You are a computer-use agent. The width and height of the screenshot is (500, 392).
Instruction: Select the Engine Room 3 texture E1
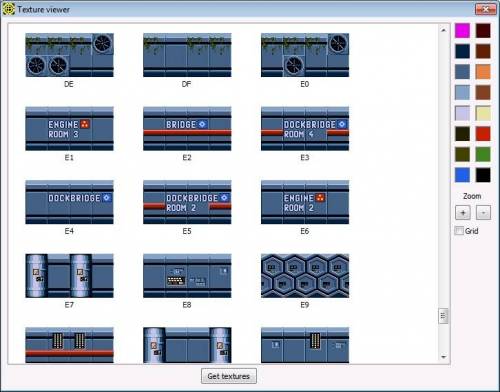click(69, 129)
